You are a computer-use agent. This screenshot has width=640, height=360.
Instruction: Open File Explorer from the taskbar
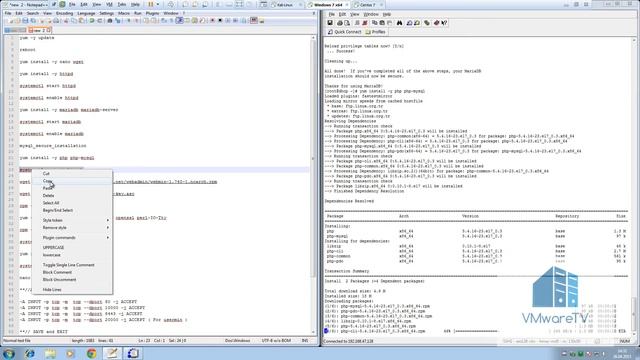[50, 353]
